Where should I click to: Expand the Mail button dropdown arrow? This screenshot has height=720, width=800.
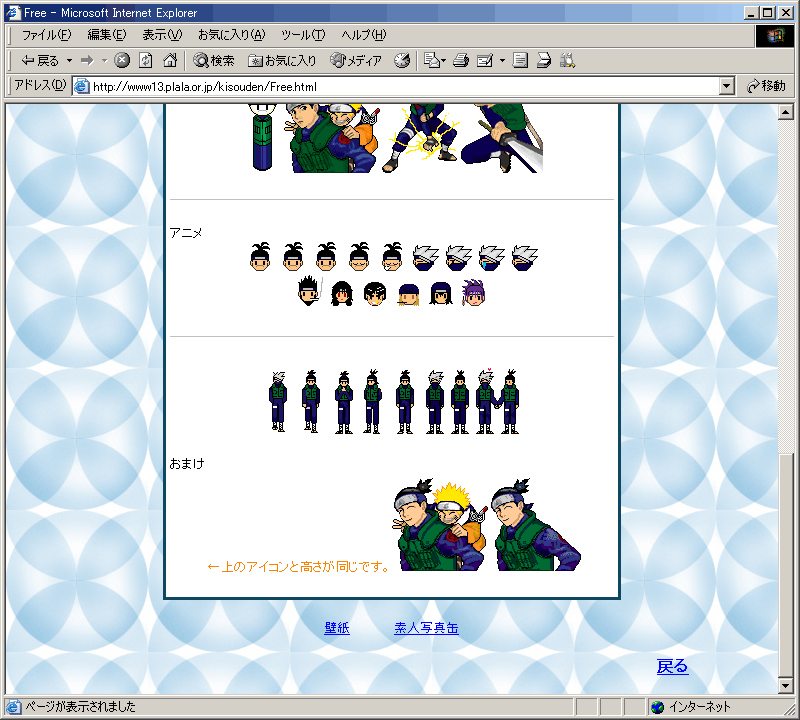point(443,61)
